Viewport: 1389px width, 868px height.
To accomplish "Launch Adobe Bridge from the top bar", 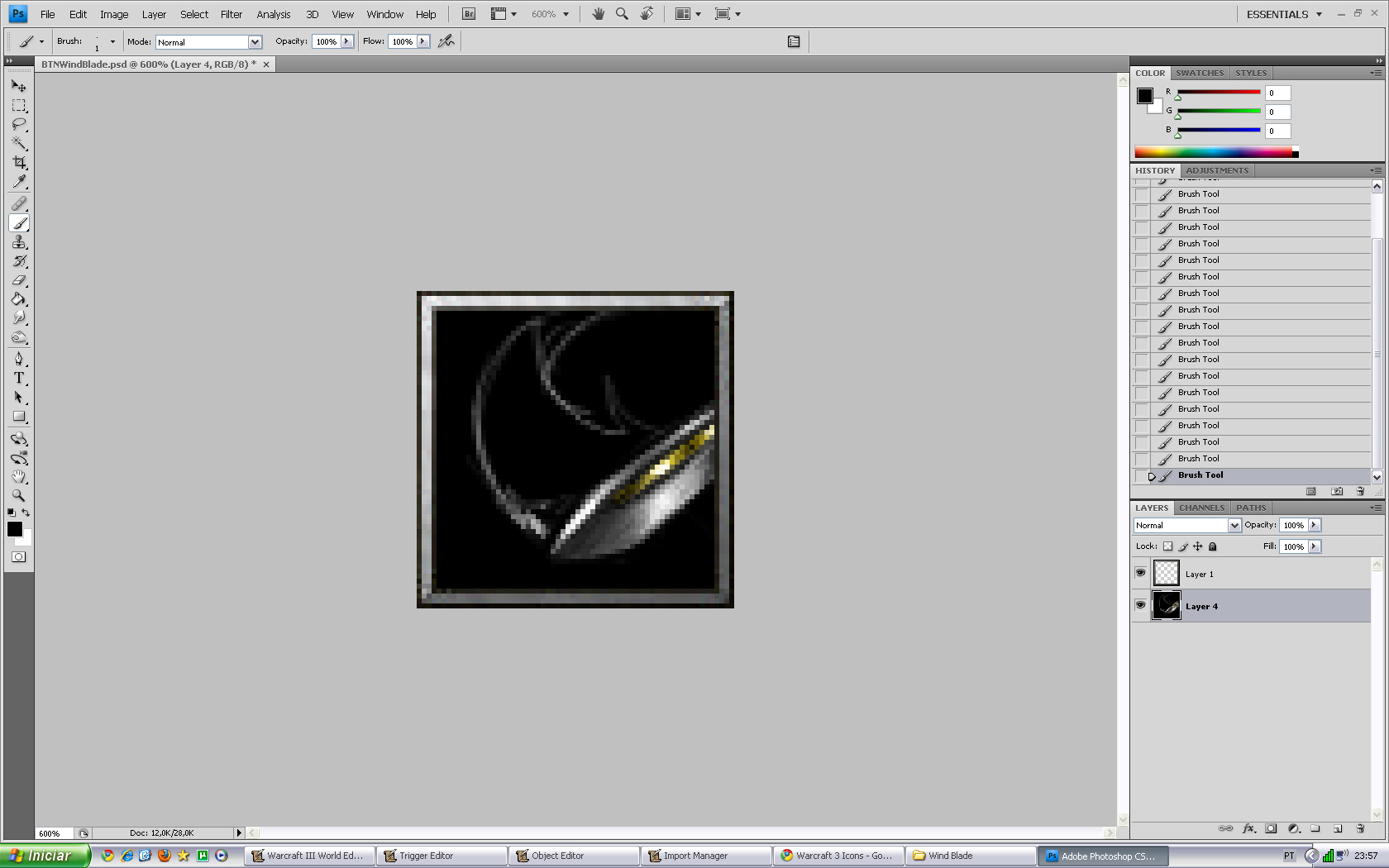I will [469, 14].
